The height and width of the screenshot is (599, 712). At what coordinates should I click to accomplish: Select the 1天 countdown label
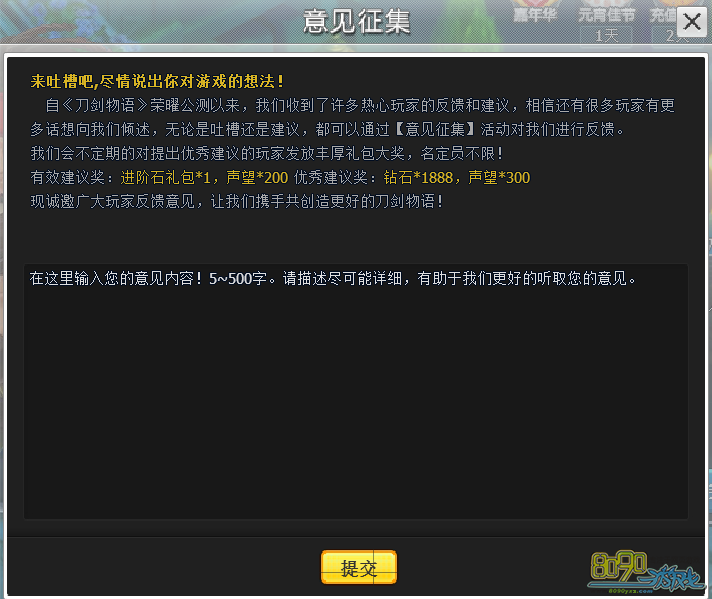pyautogui.click(x=606, y=35)
